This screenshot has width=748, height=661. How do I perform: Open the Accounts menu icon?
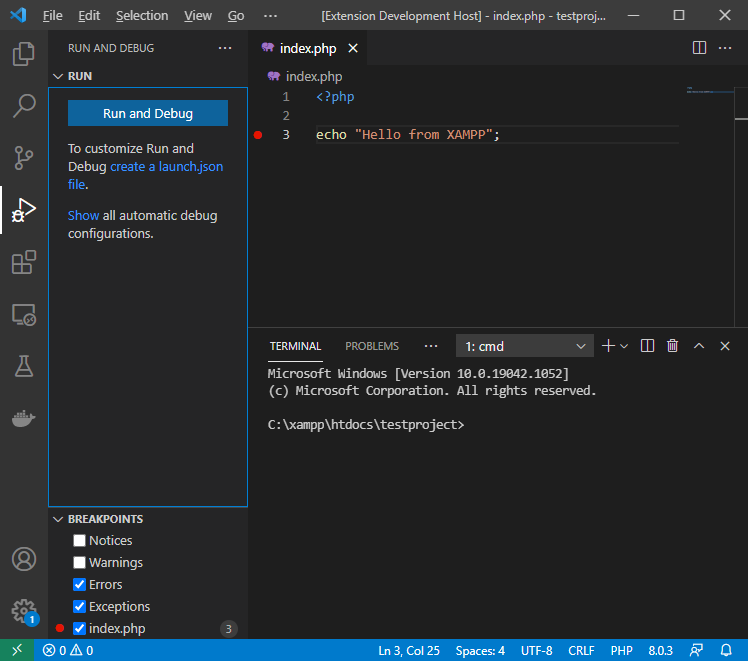click(x=23, y=559)
